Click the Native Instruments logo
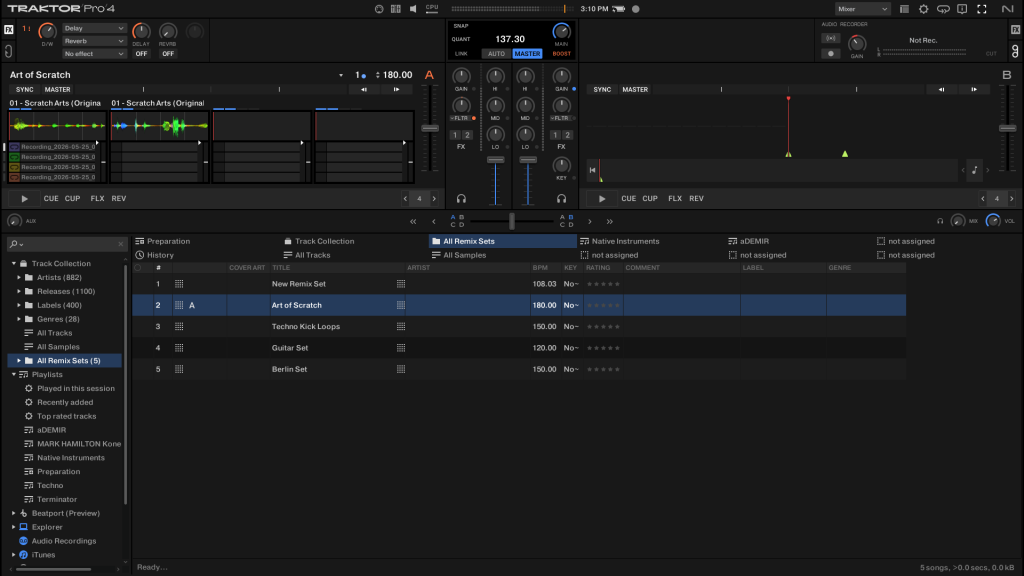The height and width of the screenshot is (576, 1024). [x=1007, y=9]
